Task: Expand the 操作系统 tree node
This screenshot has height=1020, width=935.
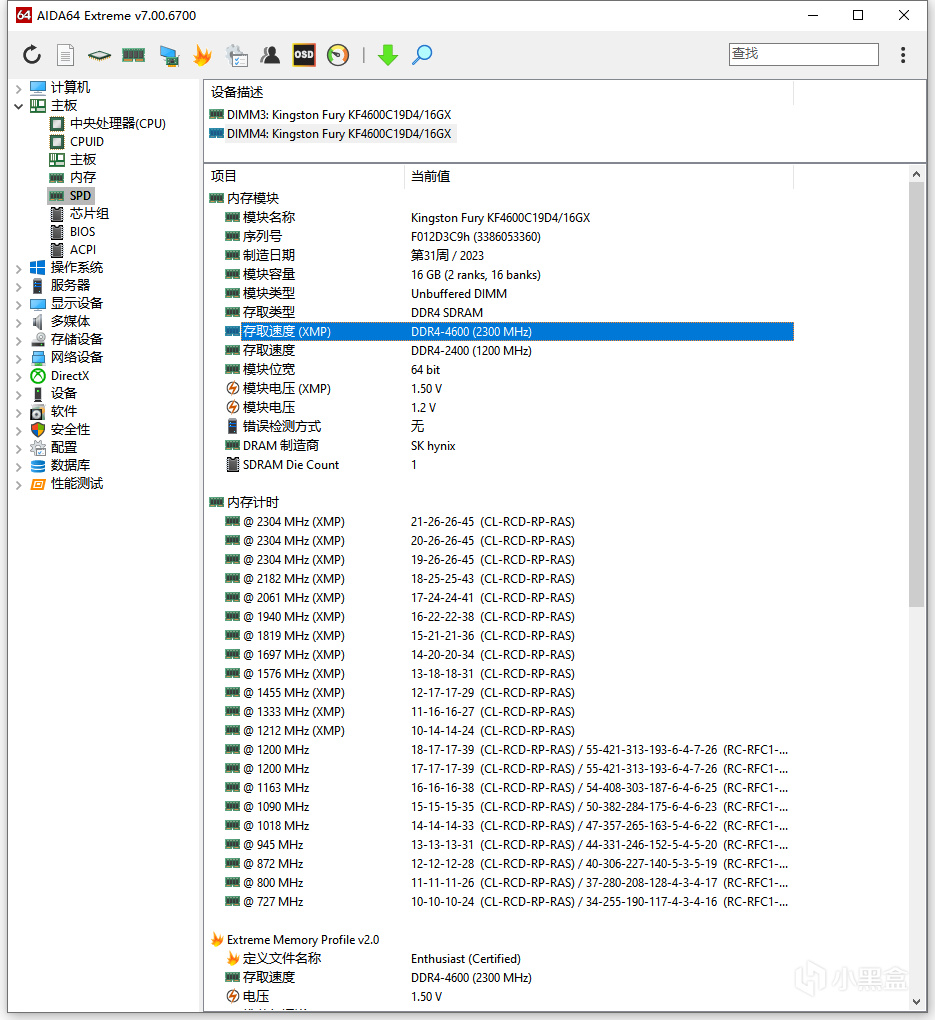Action: point(19,268)
